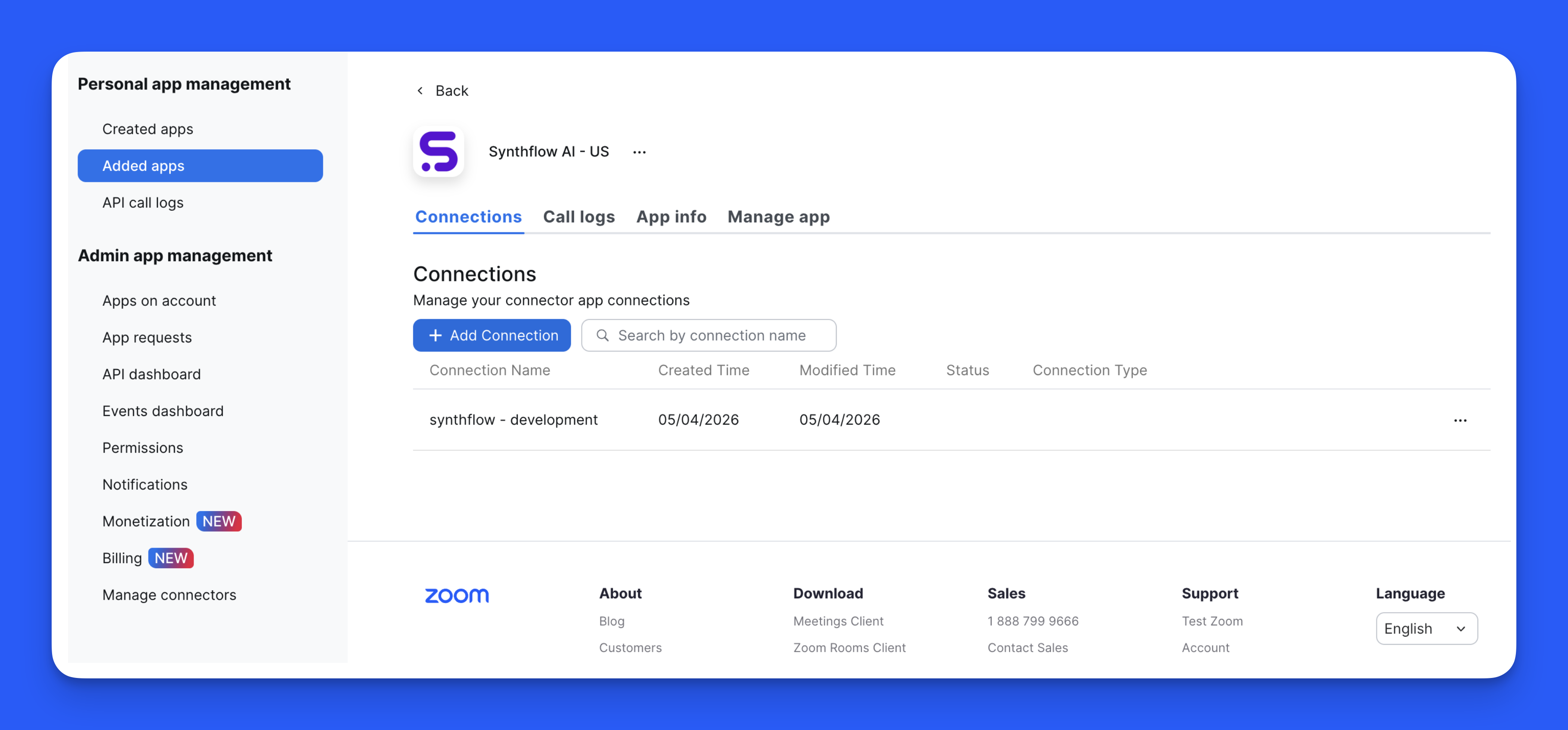Viewport: 1568px width, 730px height.
Task: Open the App info tab
Action: (x=671, y=216)
